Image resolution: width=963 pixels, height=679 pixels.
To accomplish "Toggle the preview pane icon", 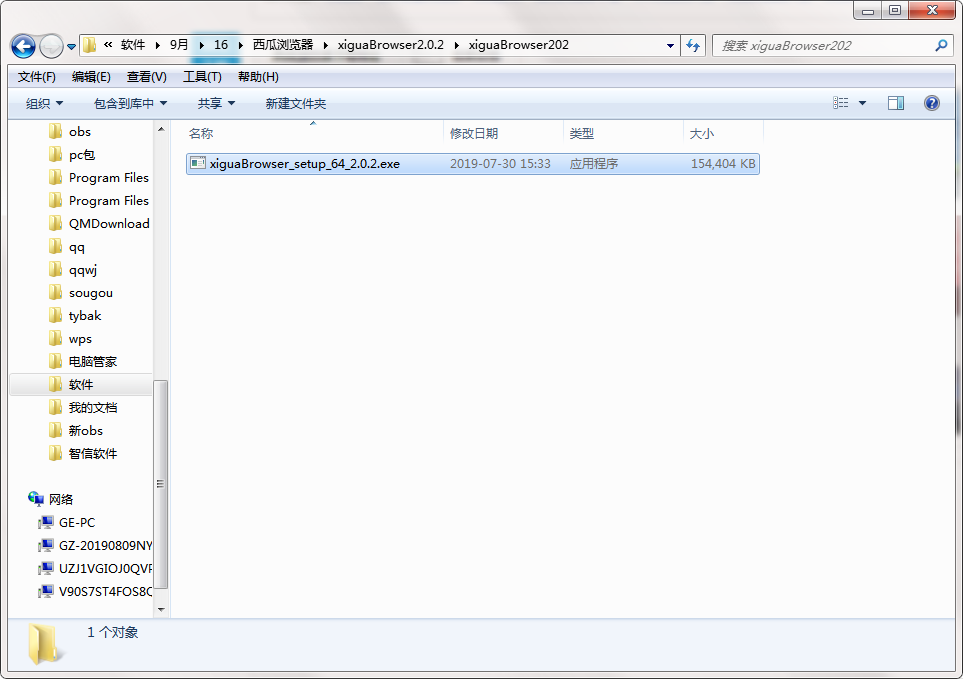I will (895, 103).
